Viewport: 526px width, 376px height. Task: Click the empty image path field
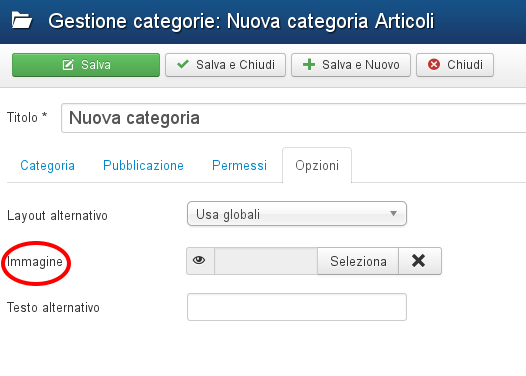coord(266,261)
